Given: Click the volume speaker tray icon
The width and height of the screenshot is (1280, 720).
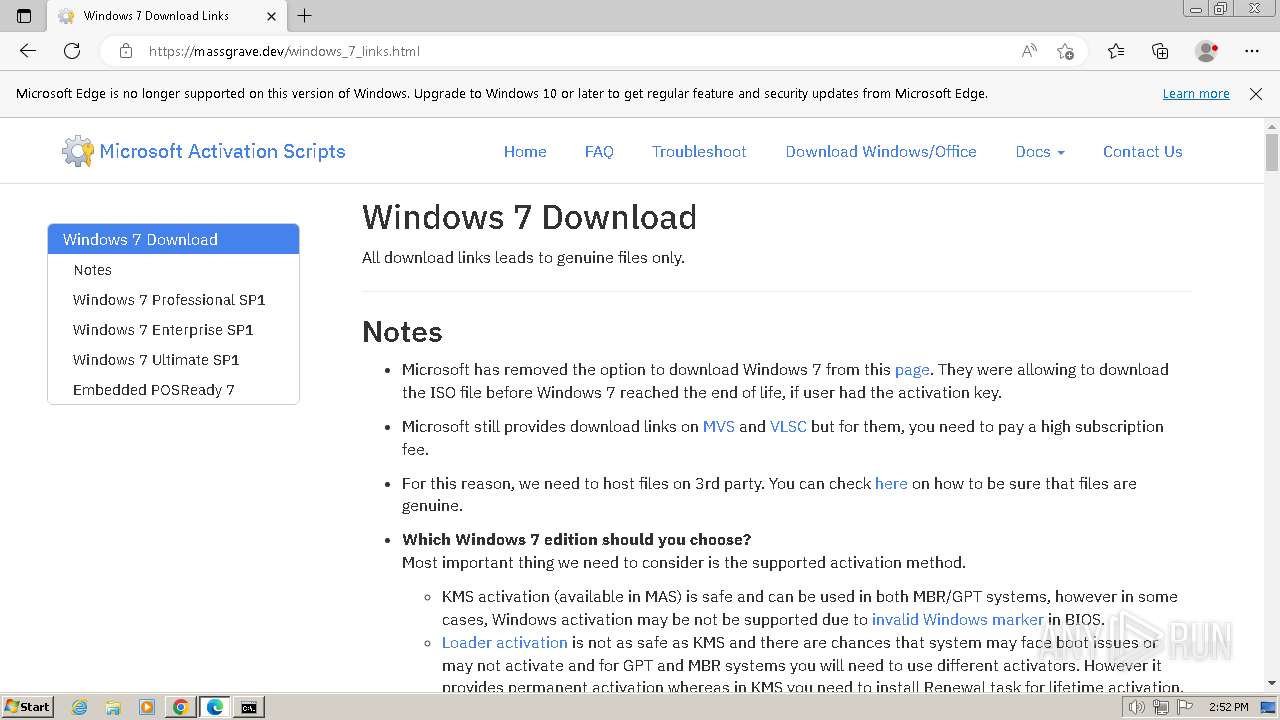Looking at the screenshot, I should [x=1137, y=707].
